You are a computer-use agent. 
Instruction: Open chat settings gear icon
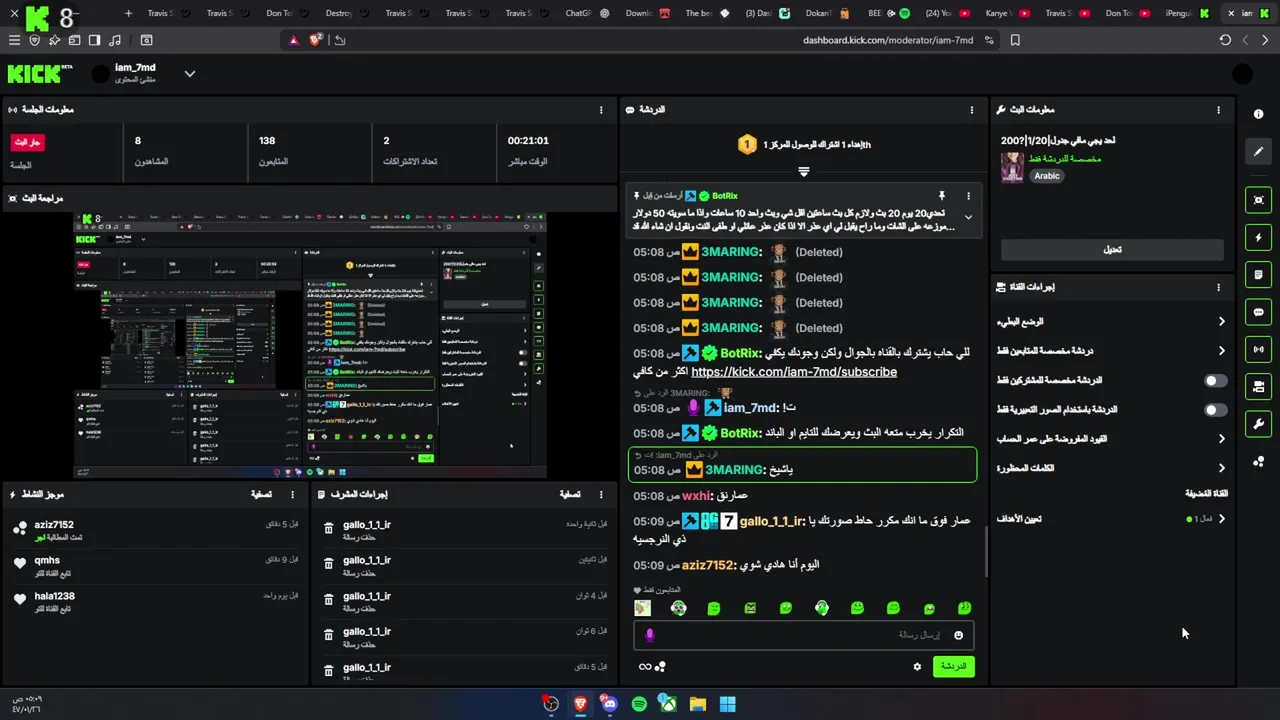917,667
